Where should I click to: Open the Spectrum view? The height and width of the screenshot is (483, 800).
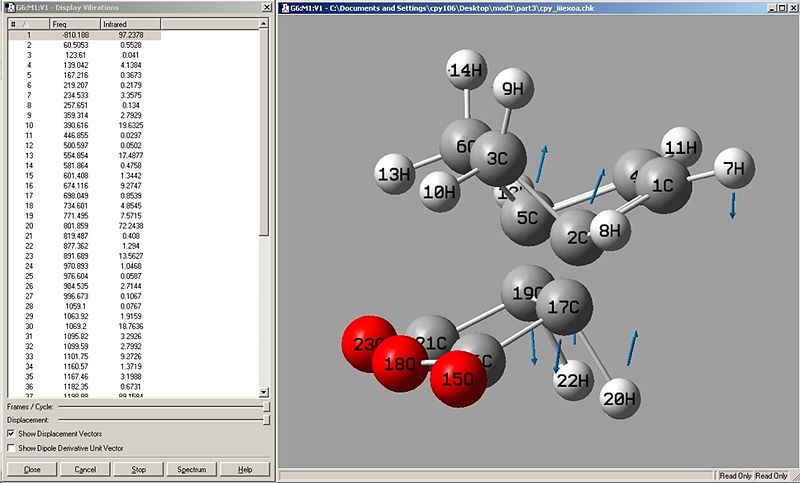pos(191,469)
